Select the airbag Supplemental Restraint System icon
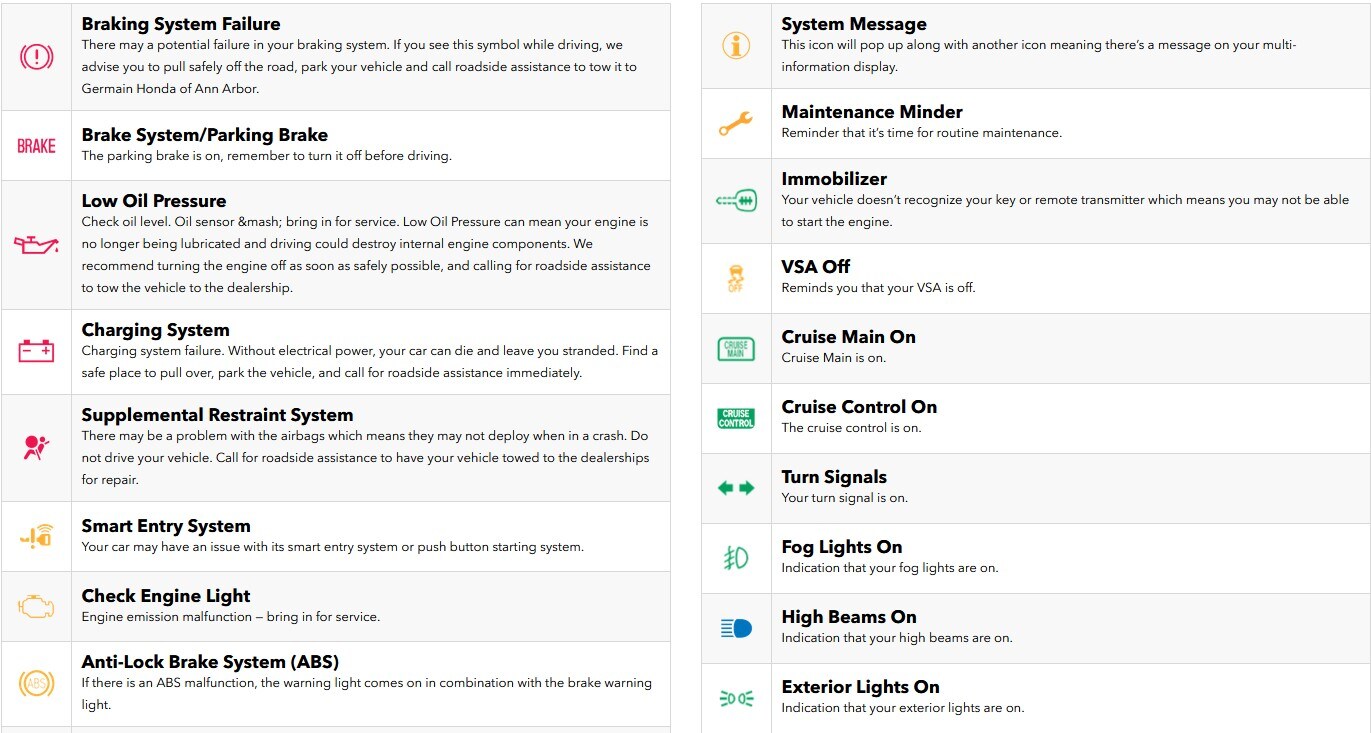 pyautogui.click(x=36, y=447)
